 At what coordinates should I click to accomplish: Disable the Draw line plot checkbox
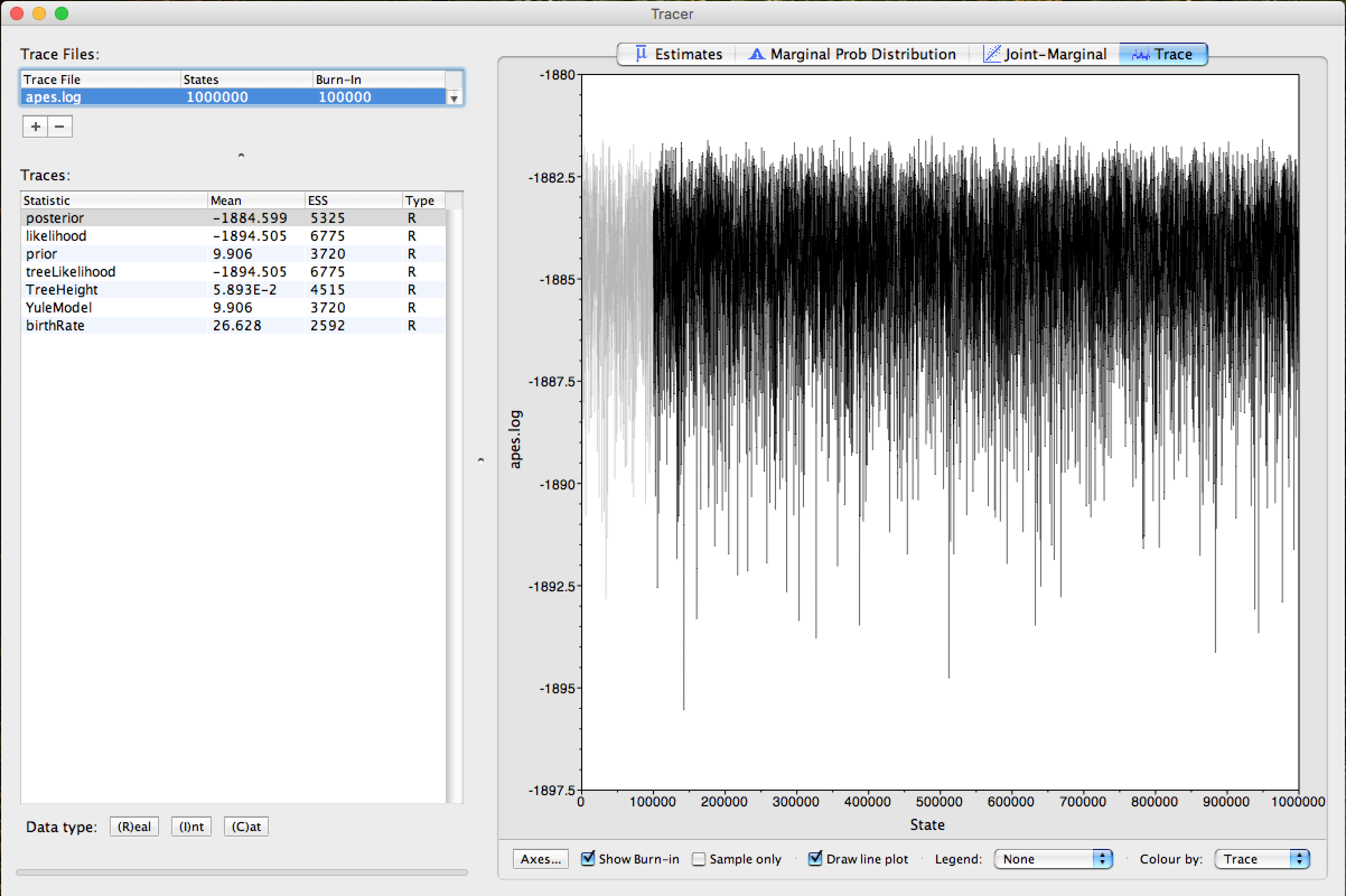tap(815, 858)
